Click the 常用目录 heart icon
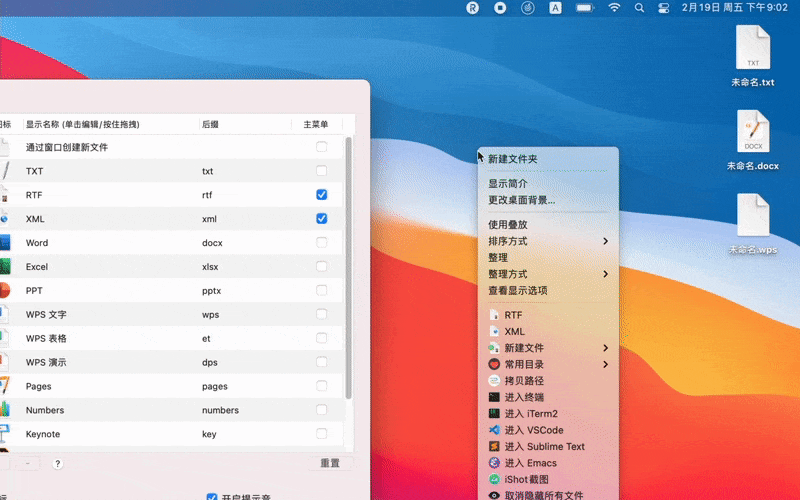Viewport: 800px width, 500px height. (x=494, y=364)
